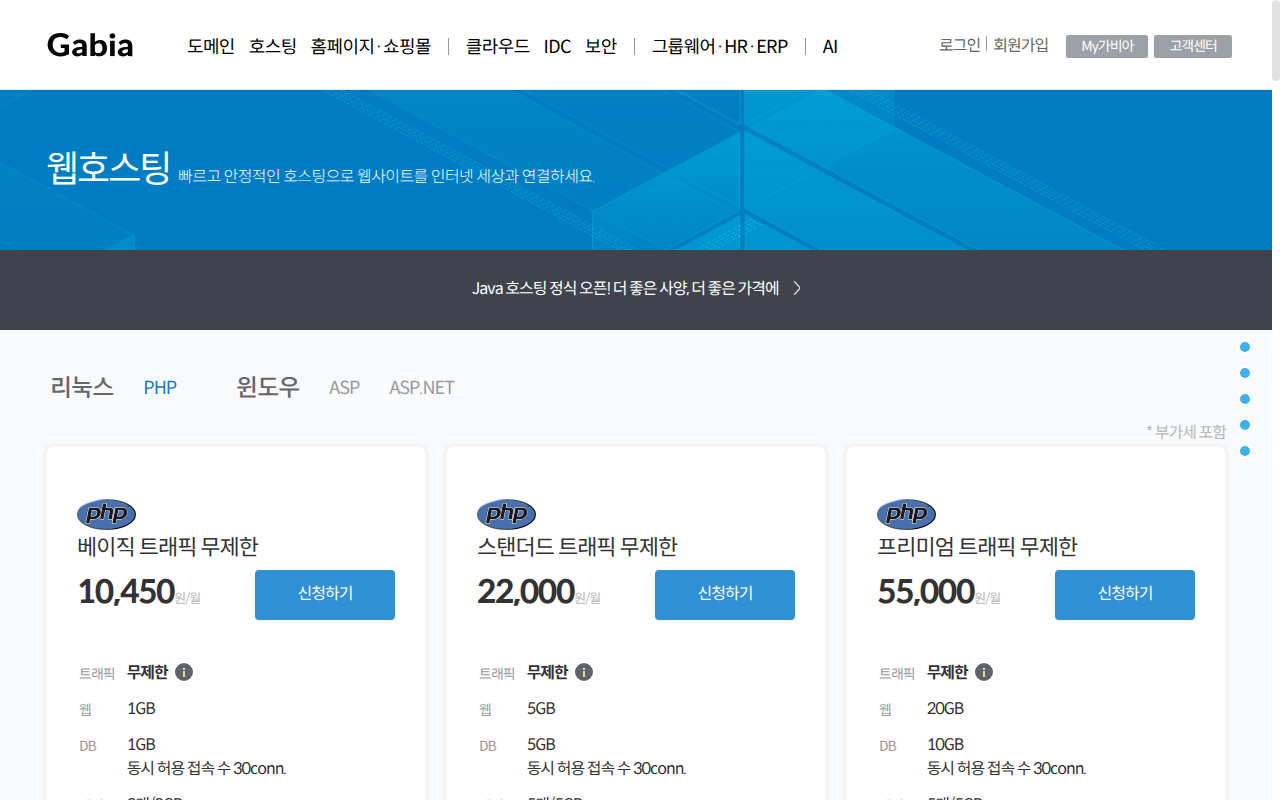Click the 스탠더드 트래픽 무제한 plan title
Viewport: 1280px width, 800px height.
(x=578, y=547)
